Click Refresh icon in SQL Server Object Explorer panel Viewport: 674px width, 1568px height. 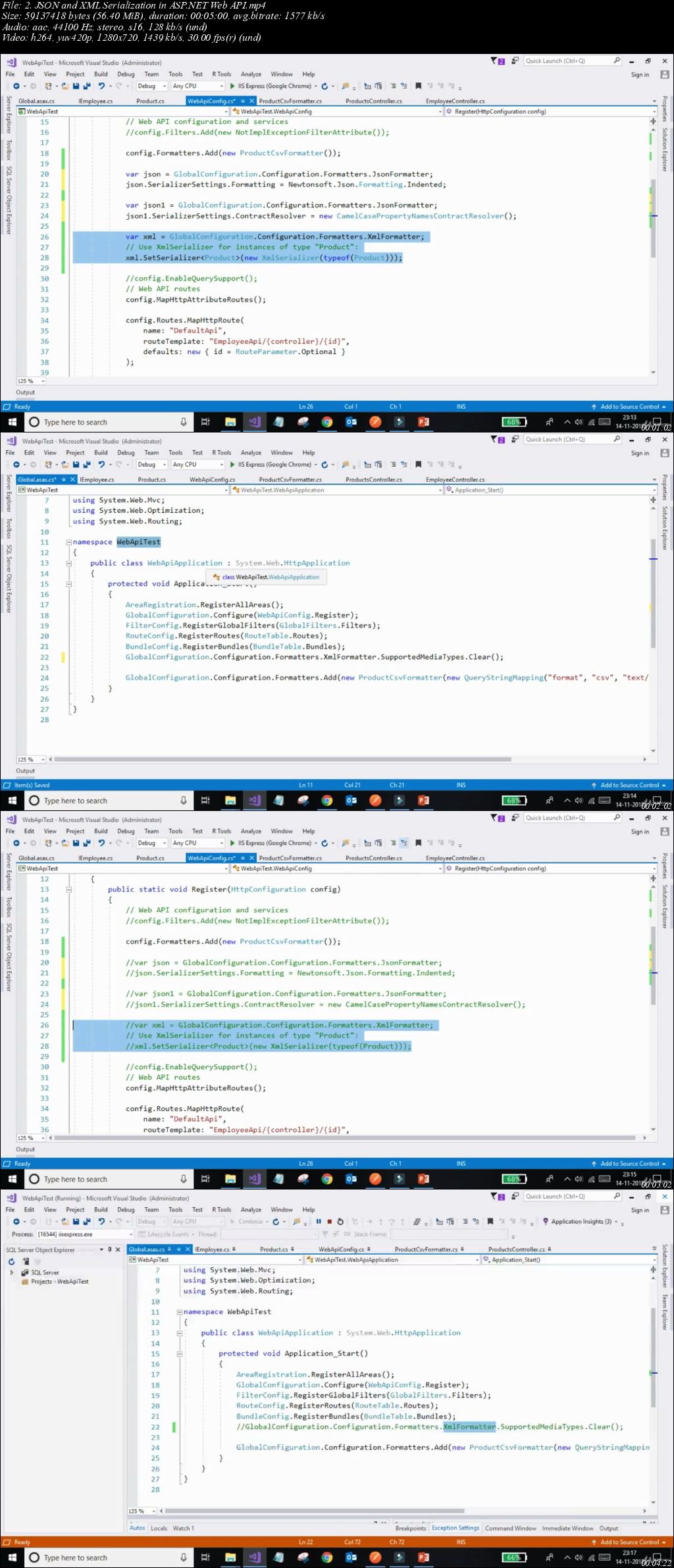pos(11,1262)
